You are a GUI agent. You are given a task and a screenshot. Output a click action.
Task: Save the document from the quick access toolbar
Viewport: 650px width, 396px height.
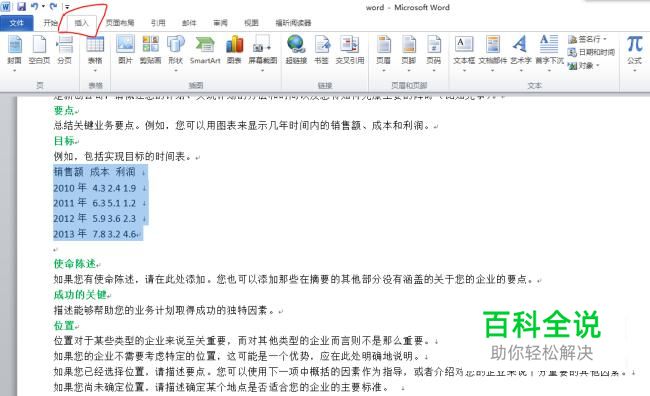[x=22, y=6]
